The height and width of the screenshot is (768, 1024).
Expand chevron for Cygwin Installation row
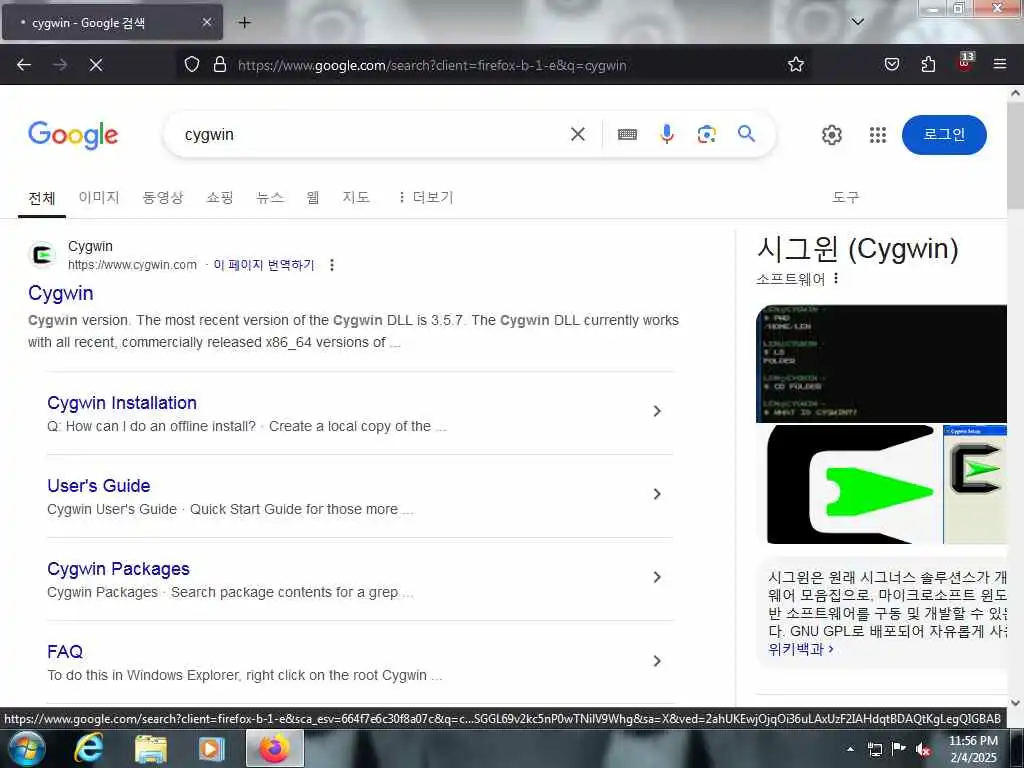pos(657,411)
